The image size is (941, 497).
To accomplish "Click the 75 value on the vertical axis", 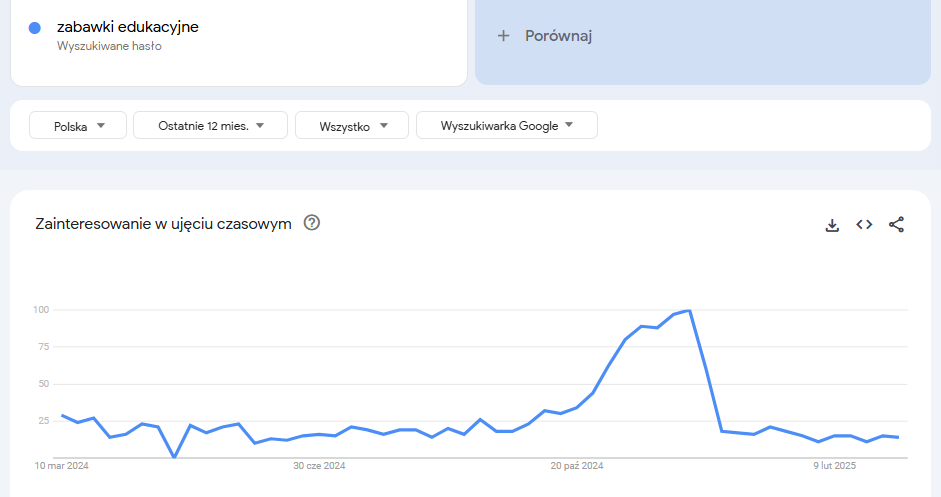I will [41, 347].
